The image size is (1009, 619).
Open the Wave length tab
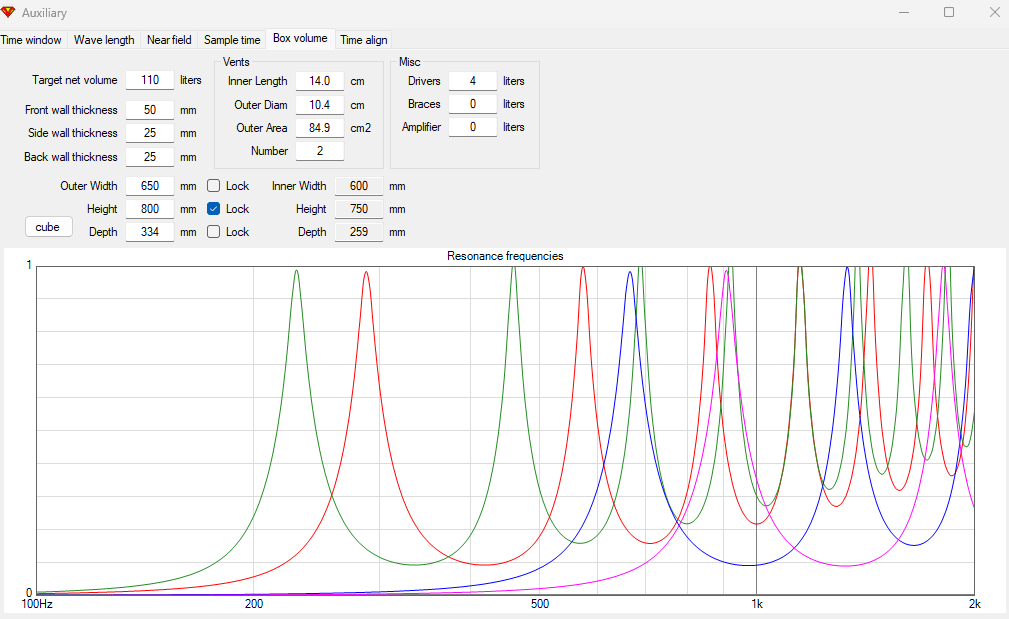104,40
